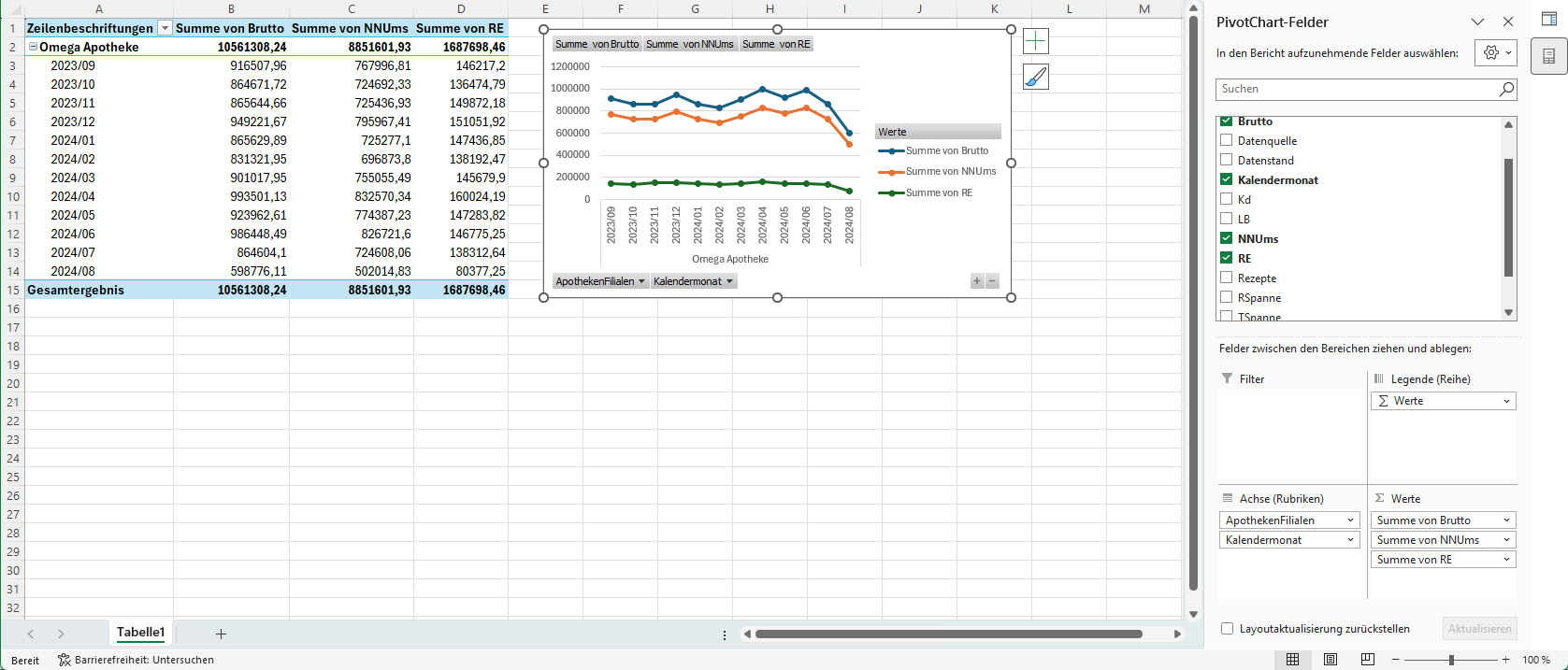Click the zoom slider handle
The image size is (1568, 670).
coord(1451,660)
